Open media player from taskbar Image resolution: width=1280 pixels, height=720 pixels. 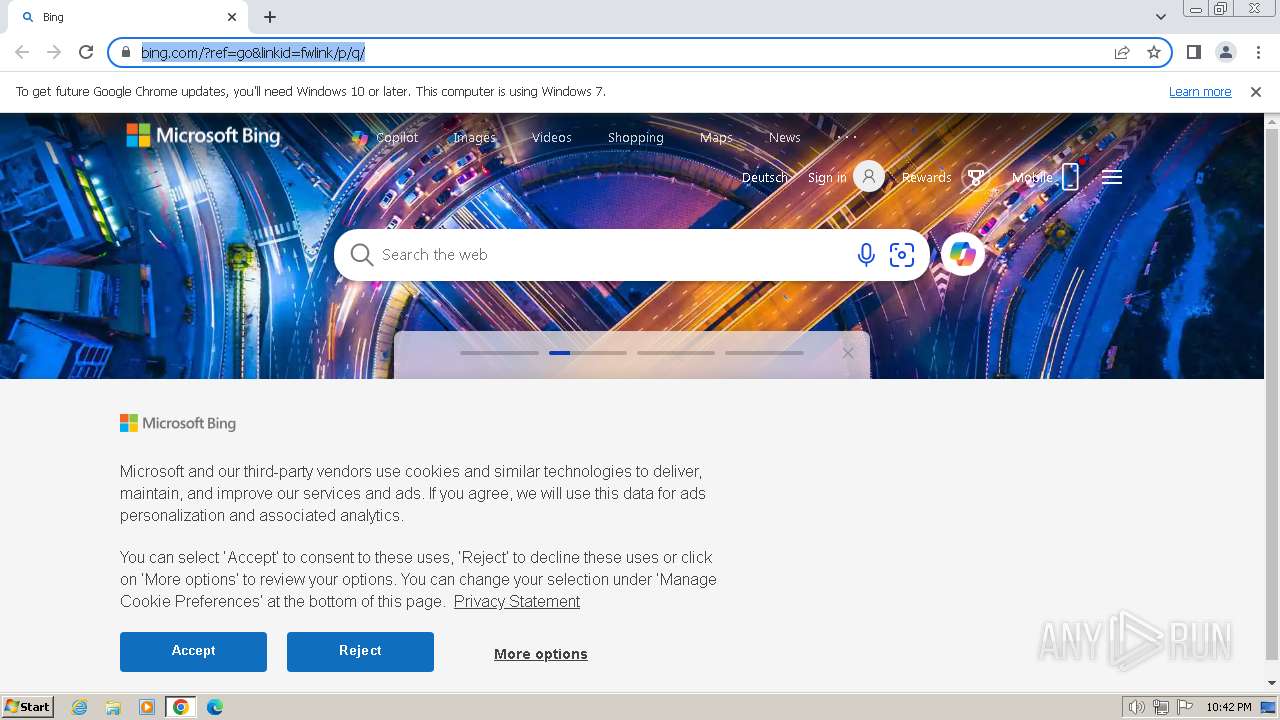coord(147,707)
